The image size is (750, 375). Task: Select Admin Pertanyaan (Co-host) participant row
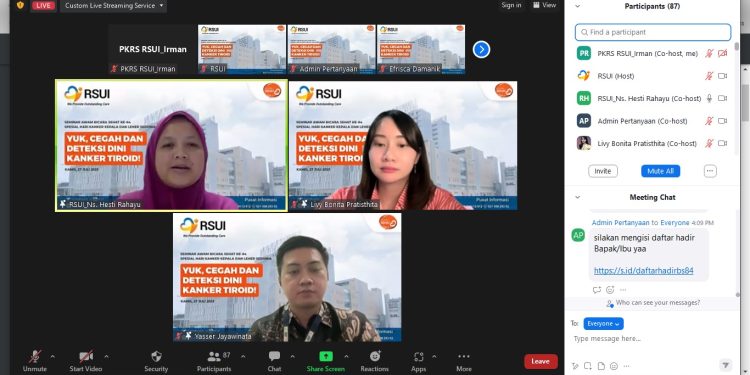coord(653,121)
